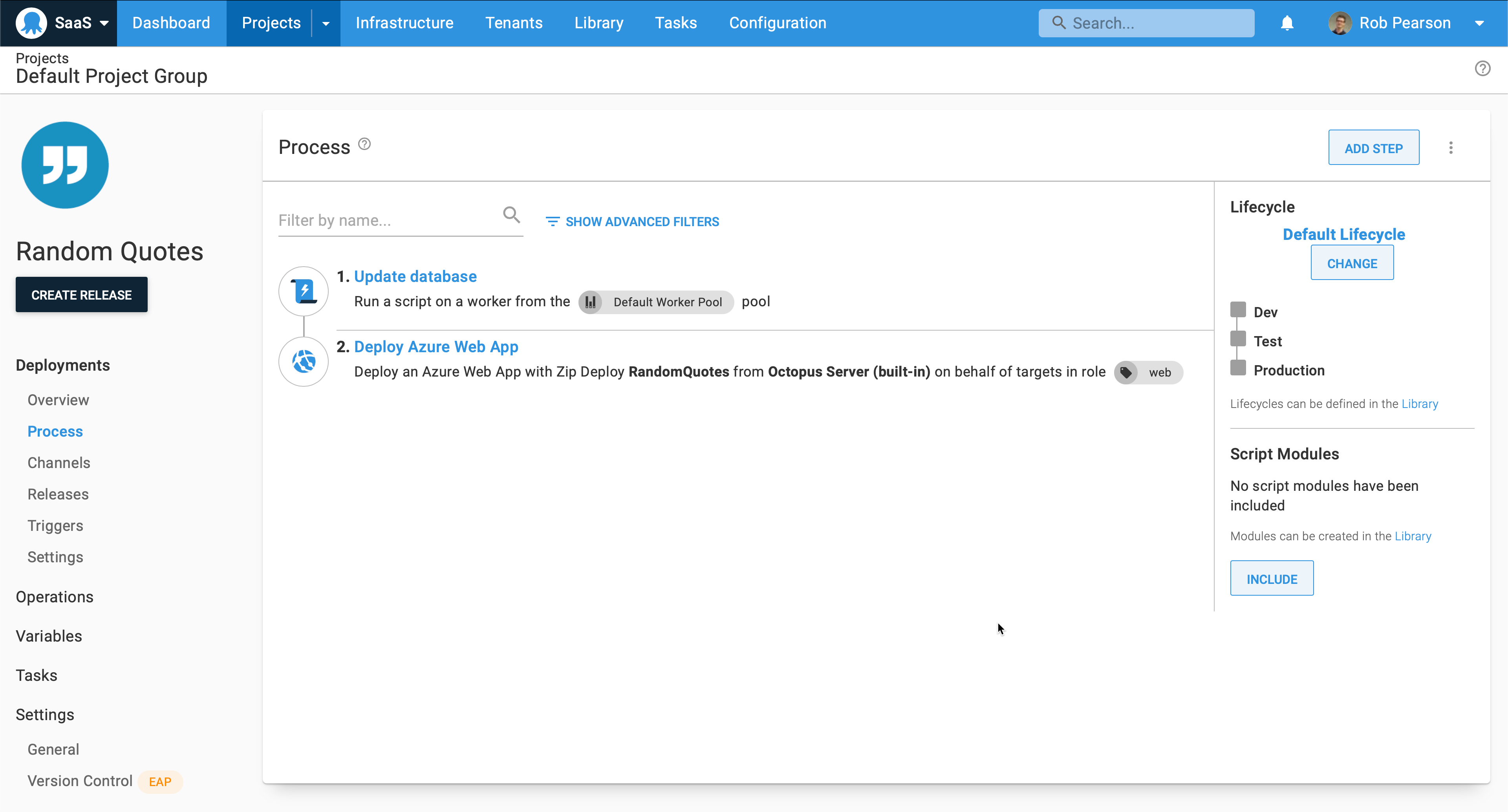Open the Rob Pearson account dropdown

[1481, 23]
